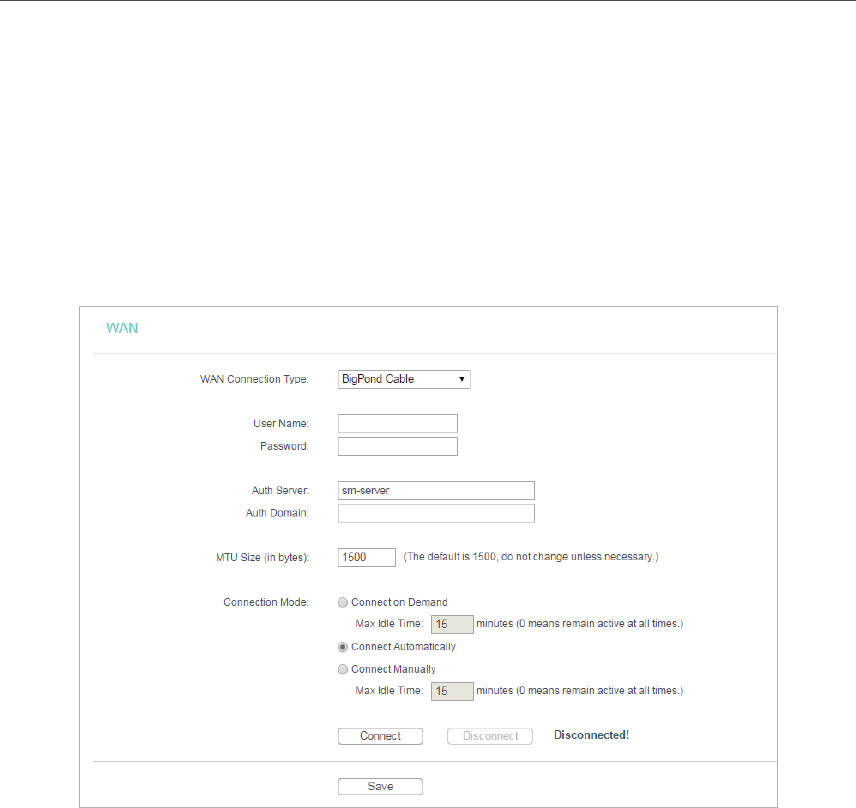Click the WAN Connection Type label
Image resolution: width=856 pixels, height=808 pixels.
[254, 379]
